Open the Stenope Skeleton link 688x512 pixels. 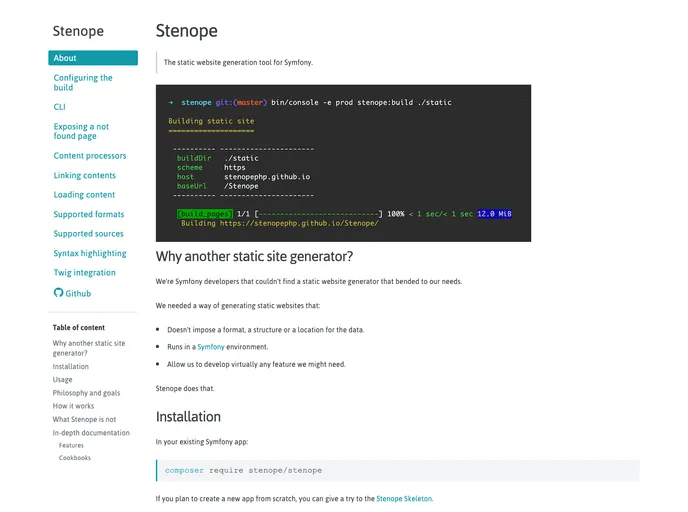pos(404,498)
